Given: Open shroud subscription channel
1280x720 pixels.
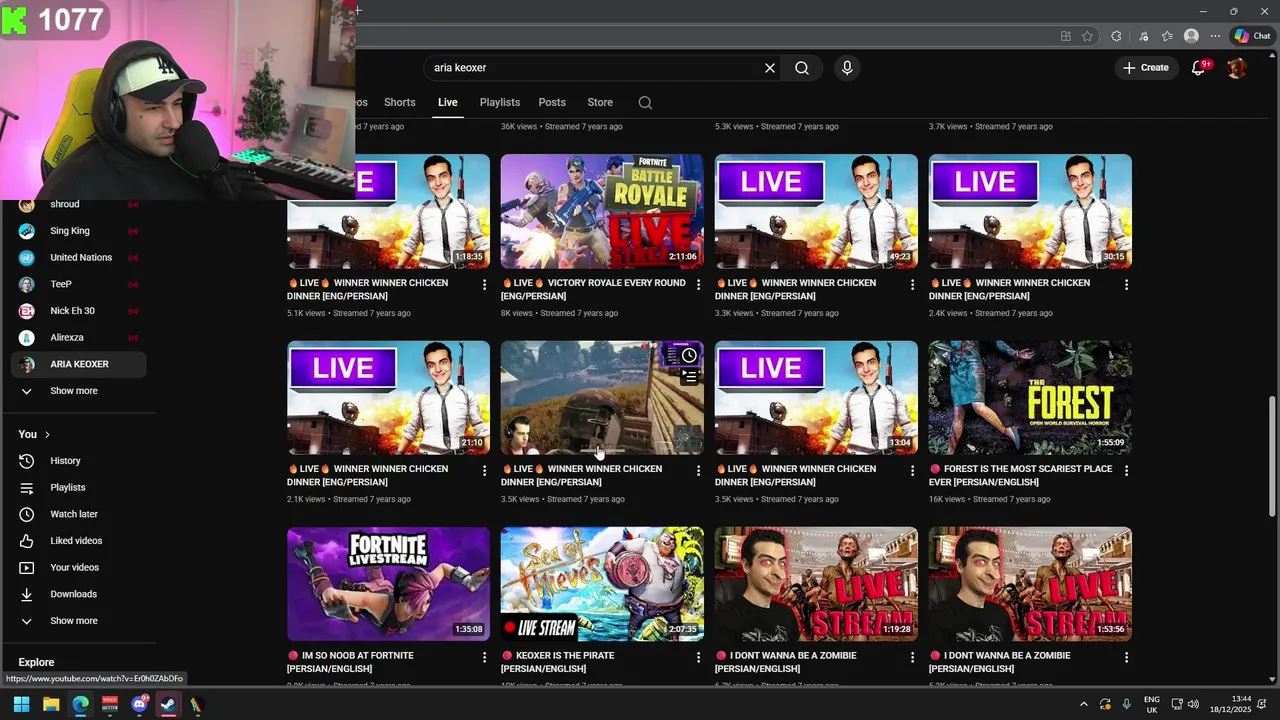Looking at the screenshot, I should point(78,204).
